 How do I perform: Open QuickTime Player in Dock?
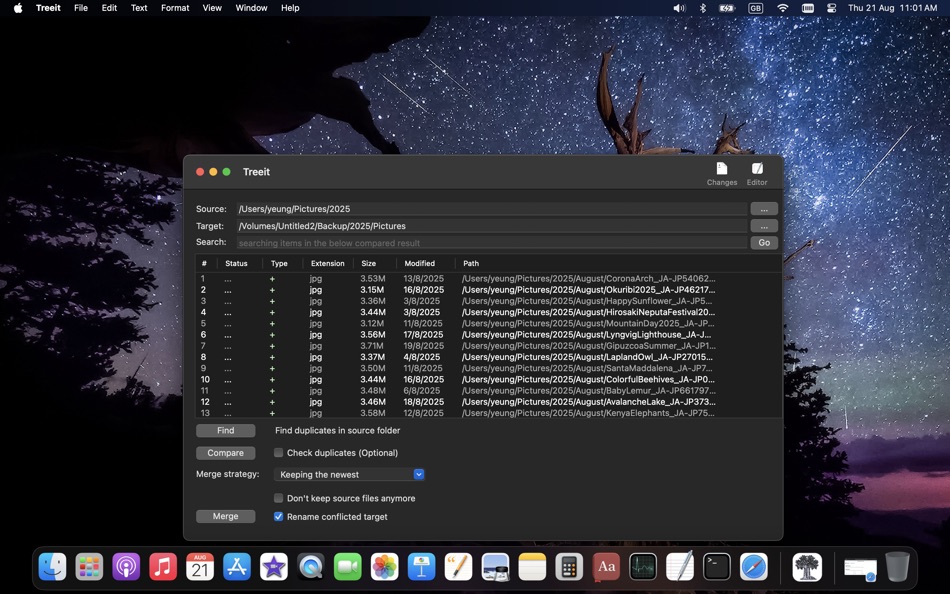click(311, 567)
